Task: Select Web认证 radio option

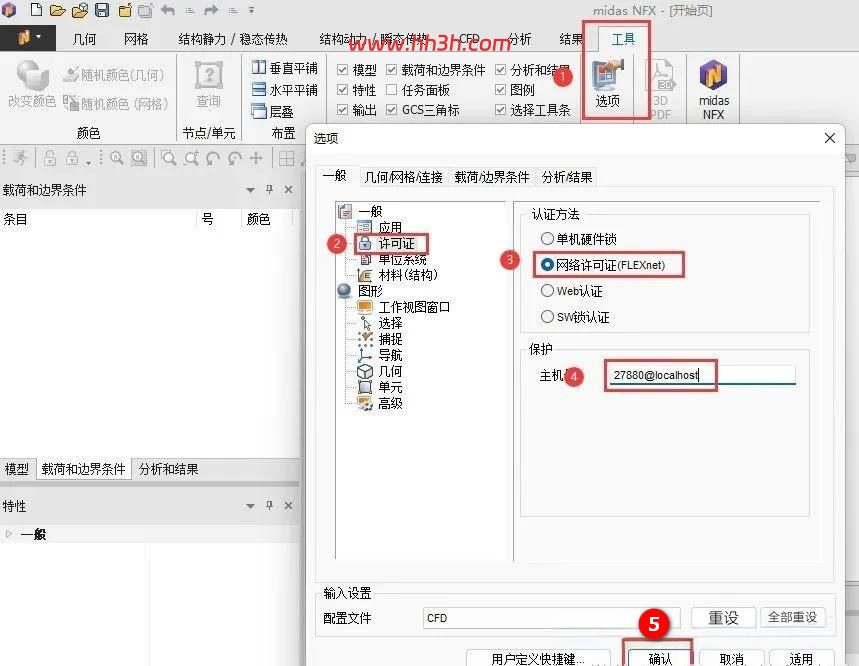Action: pos(547,291)
